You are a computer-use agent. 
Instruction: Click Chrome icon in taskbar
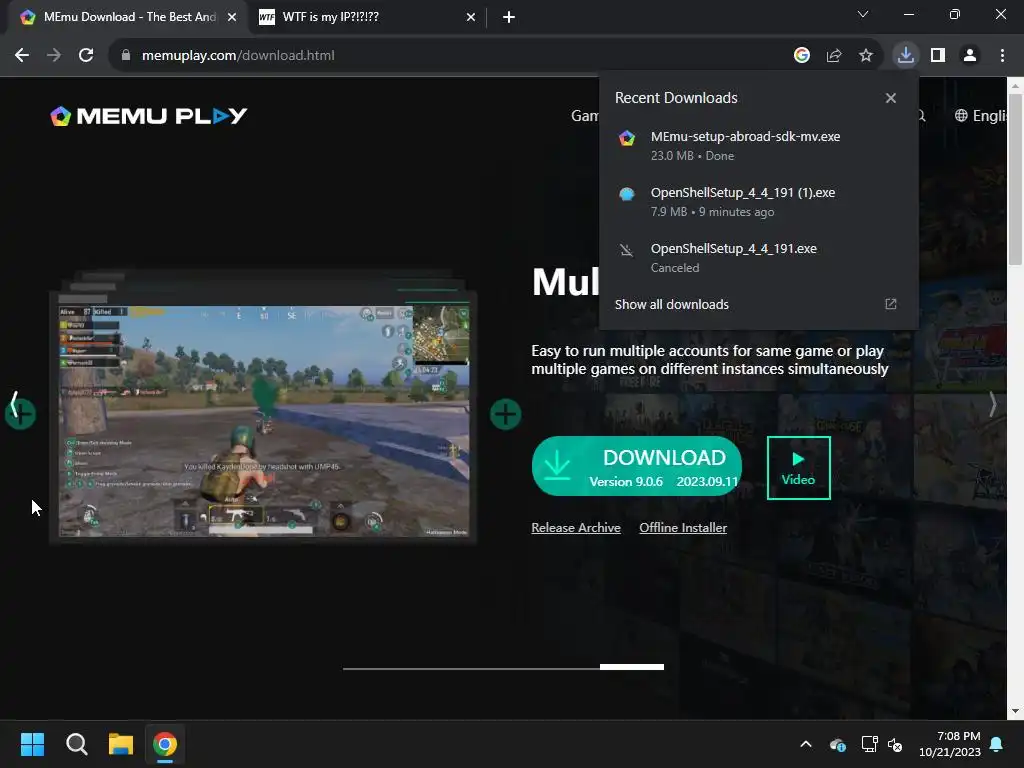pyautogui.click(x=165, y=744)
